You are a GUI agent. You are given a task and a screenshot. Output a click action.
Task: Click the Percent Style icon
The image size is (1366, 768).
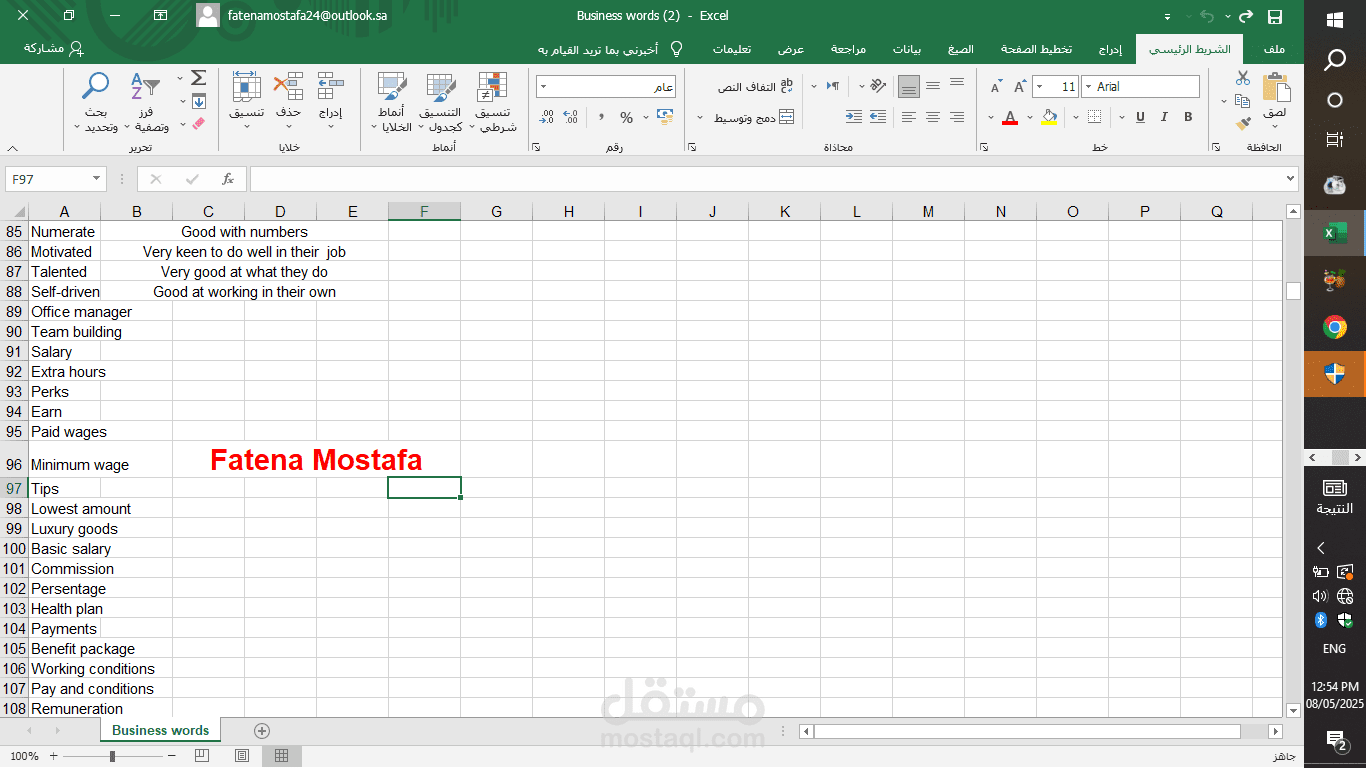point(627,118)
